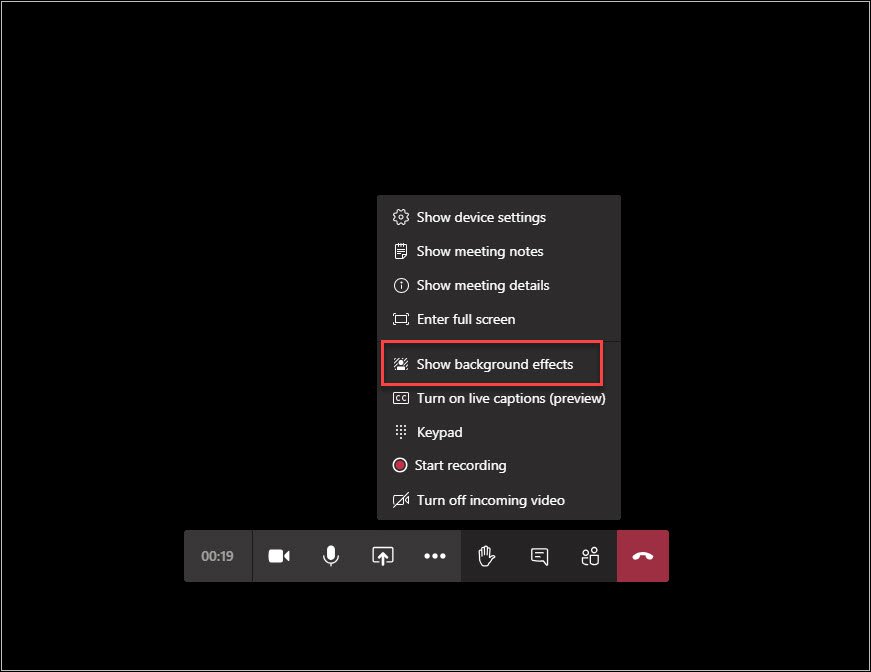Select Show meeting details

point(498,285)
